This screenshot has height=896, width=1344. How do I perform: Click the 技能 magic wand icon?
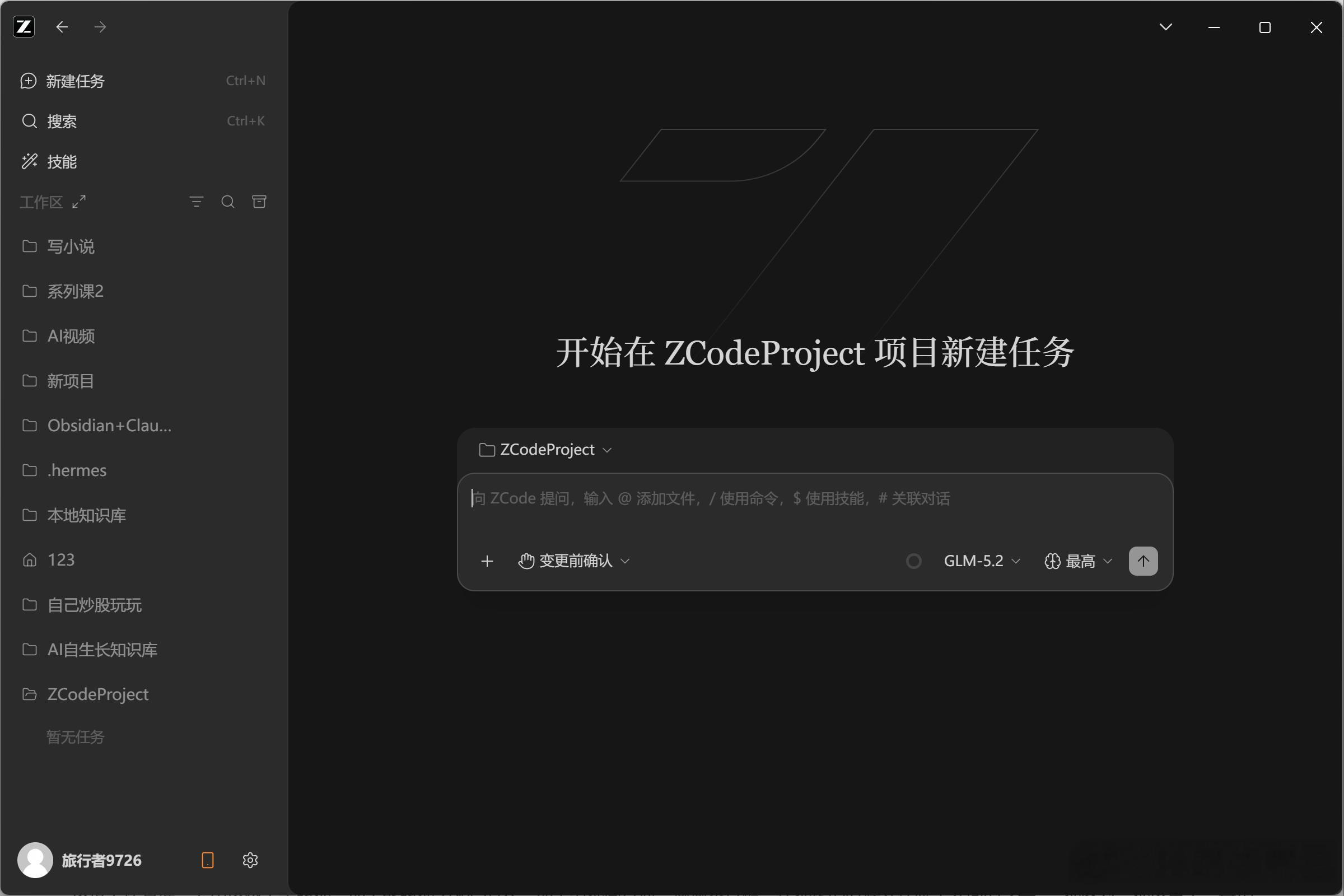pyautogui.click(x=29, y=162)
